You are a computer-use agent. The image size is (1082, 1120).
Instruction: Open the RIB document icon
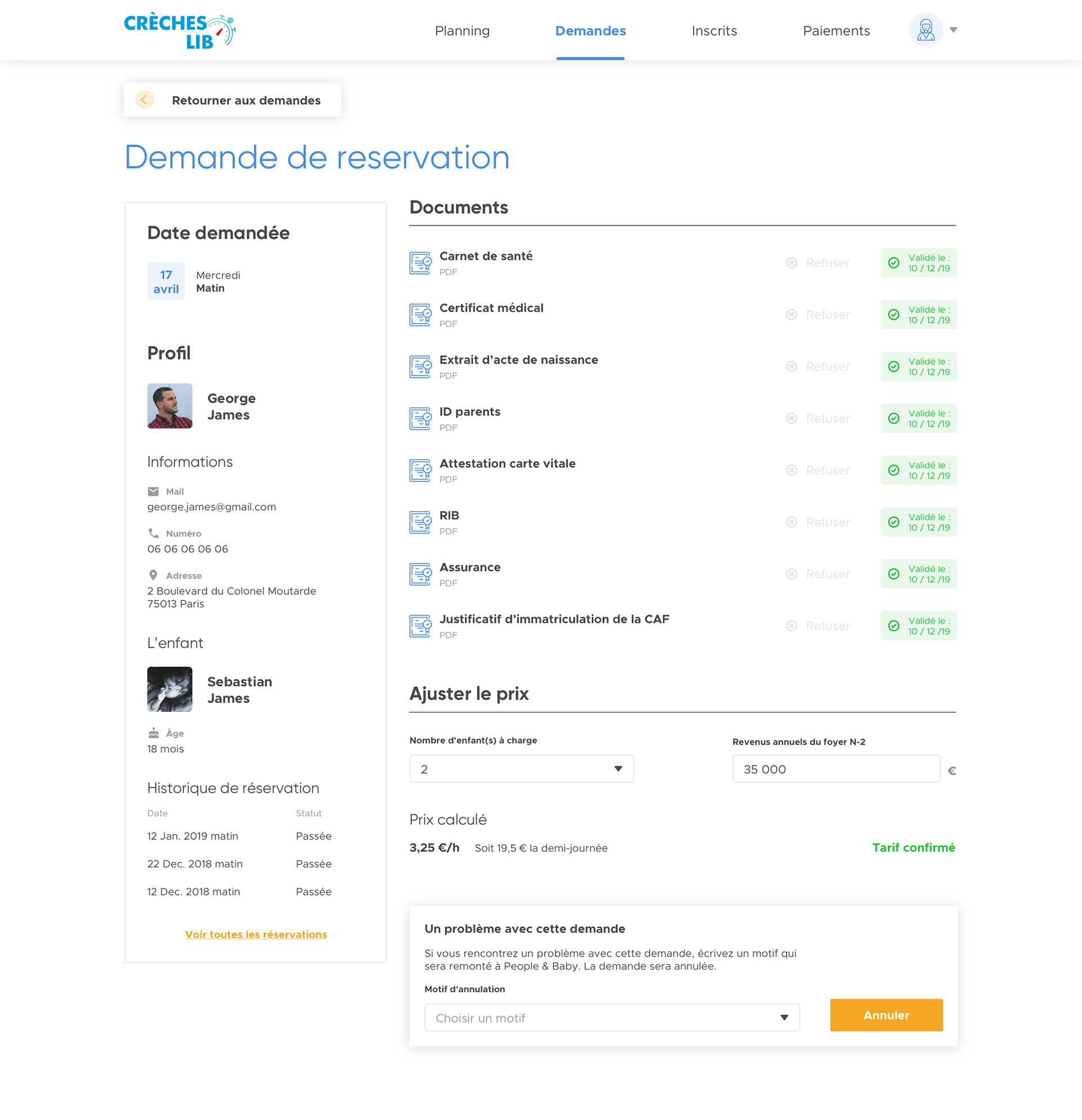pyautogui.click(x=420, y=523)
